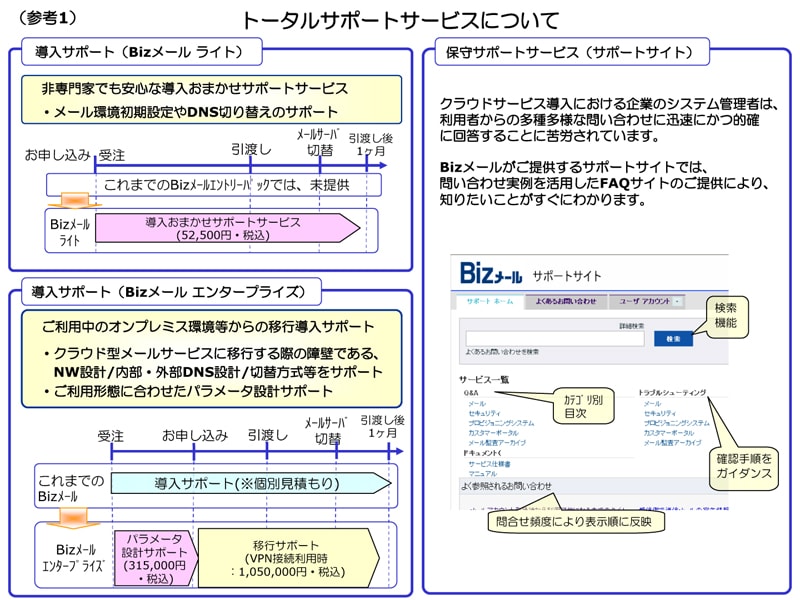The height and width of the screenshot is (600, 800).
Task: Select the 導入サポート（Bizメール ライト） heading box
Action: 141,52
